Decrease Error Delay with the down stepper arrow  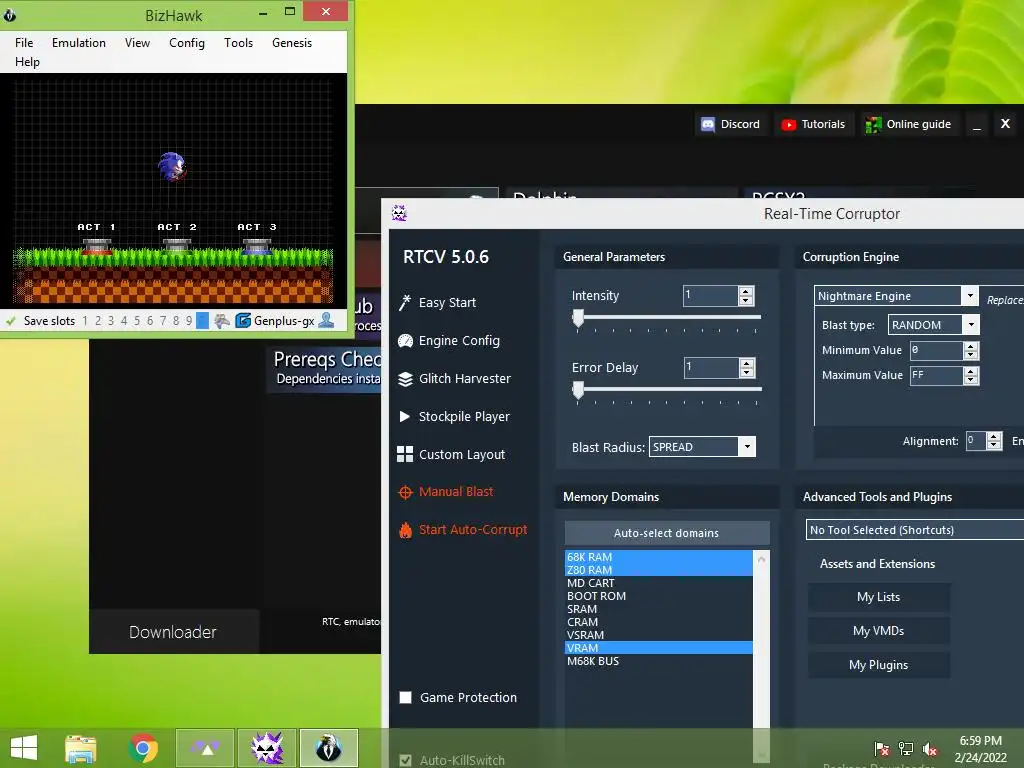746,373
